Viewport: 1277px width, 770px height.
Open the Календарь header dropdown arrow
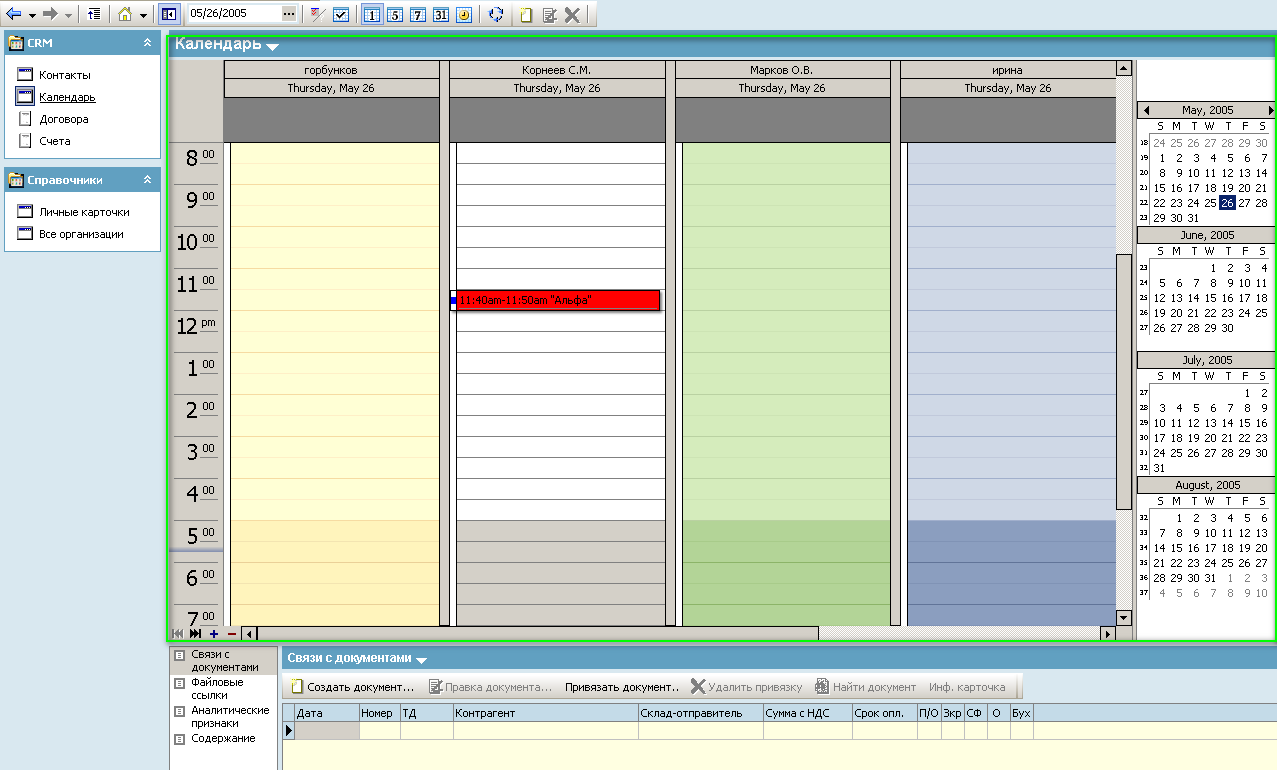click(272, 46)
